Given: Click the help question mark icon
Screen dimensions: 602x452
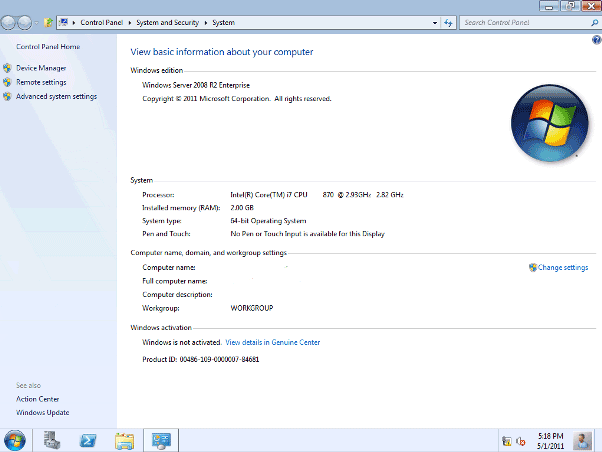Looking at the screenshot, I should (x=596, y=40).
